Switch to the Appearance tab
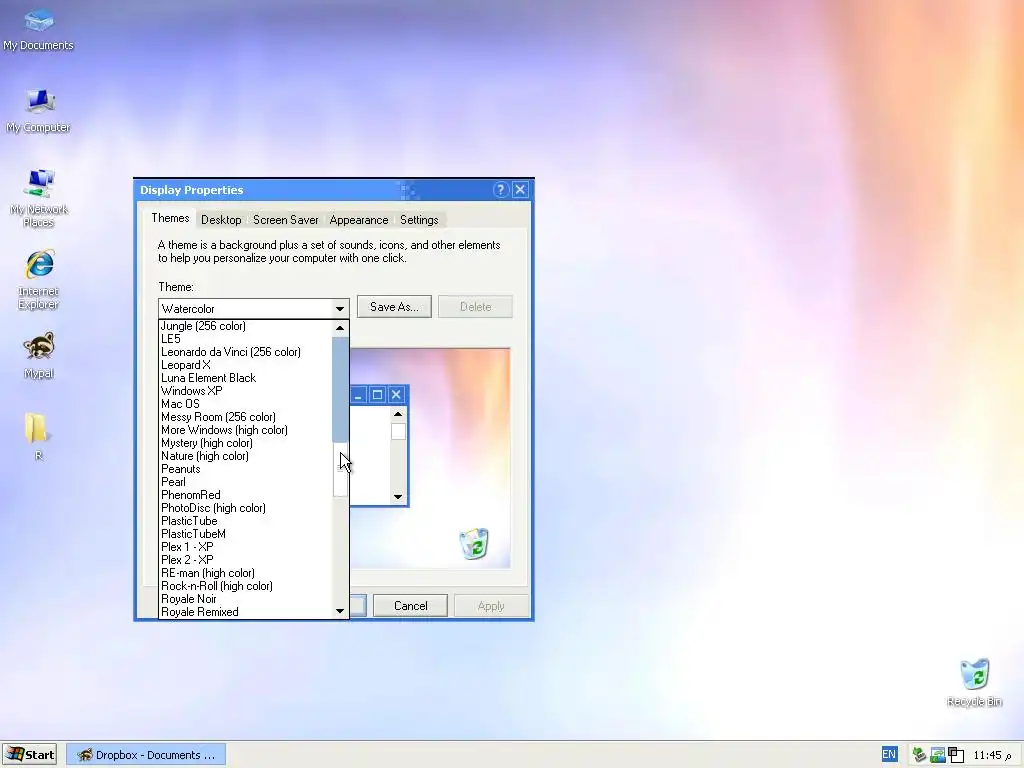 tap(359, 220)
